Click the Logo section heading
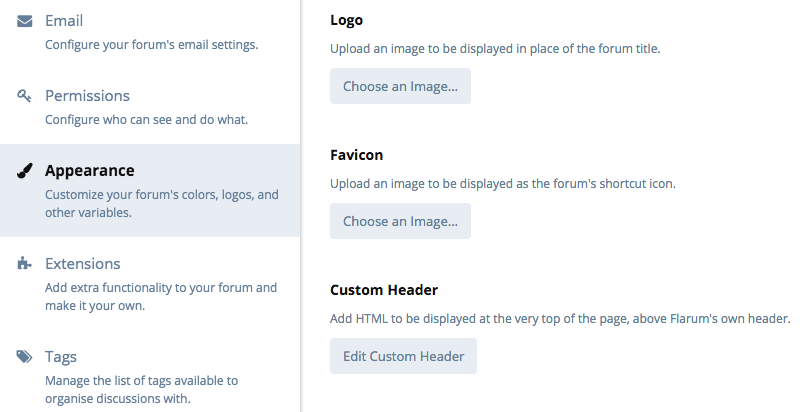 pyautogui.click(x=346, y=20)
